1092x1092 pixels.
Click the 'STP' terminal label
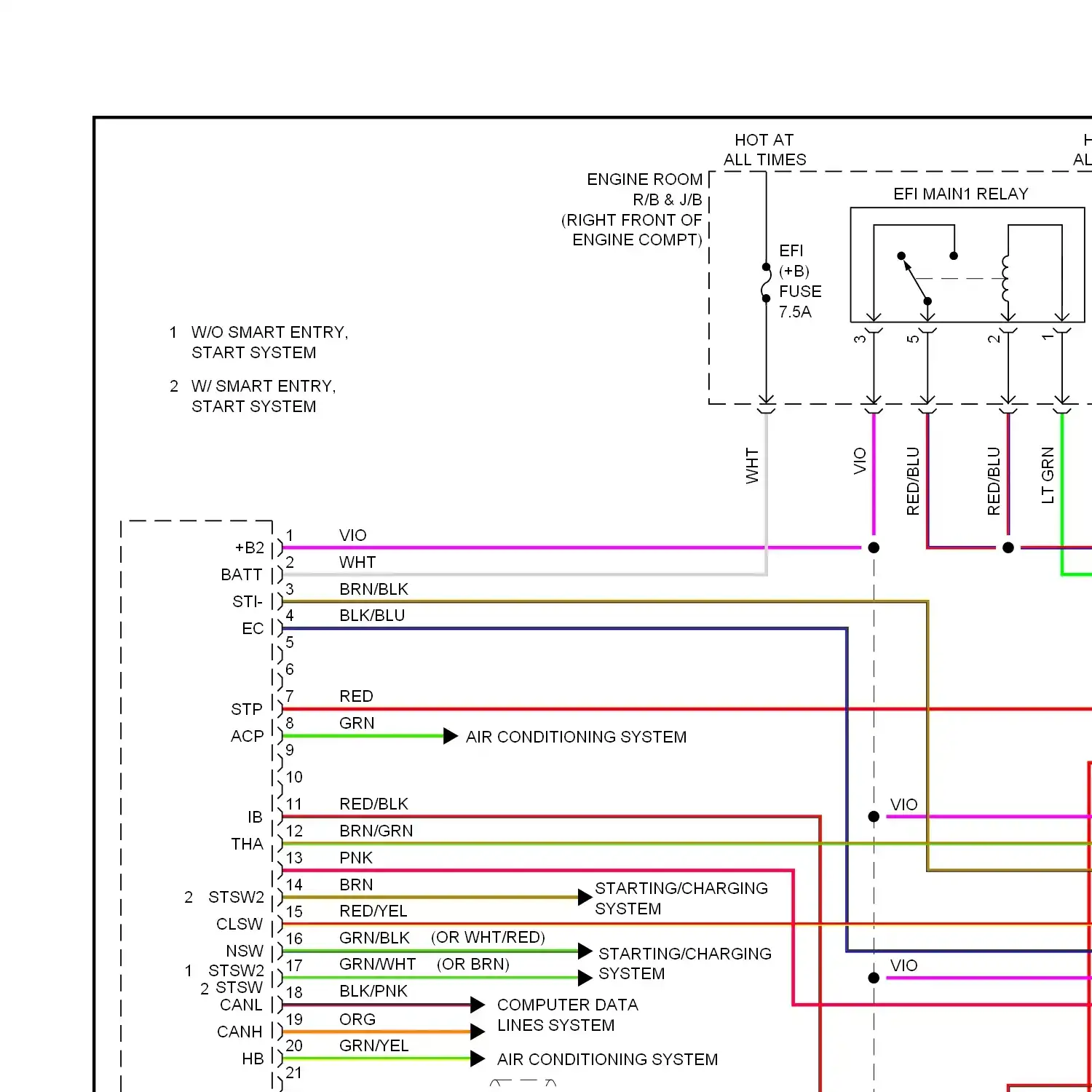pos(246,709)
